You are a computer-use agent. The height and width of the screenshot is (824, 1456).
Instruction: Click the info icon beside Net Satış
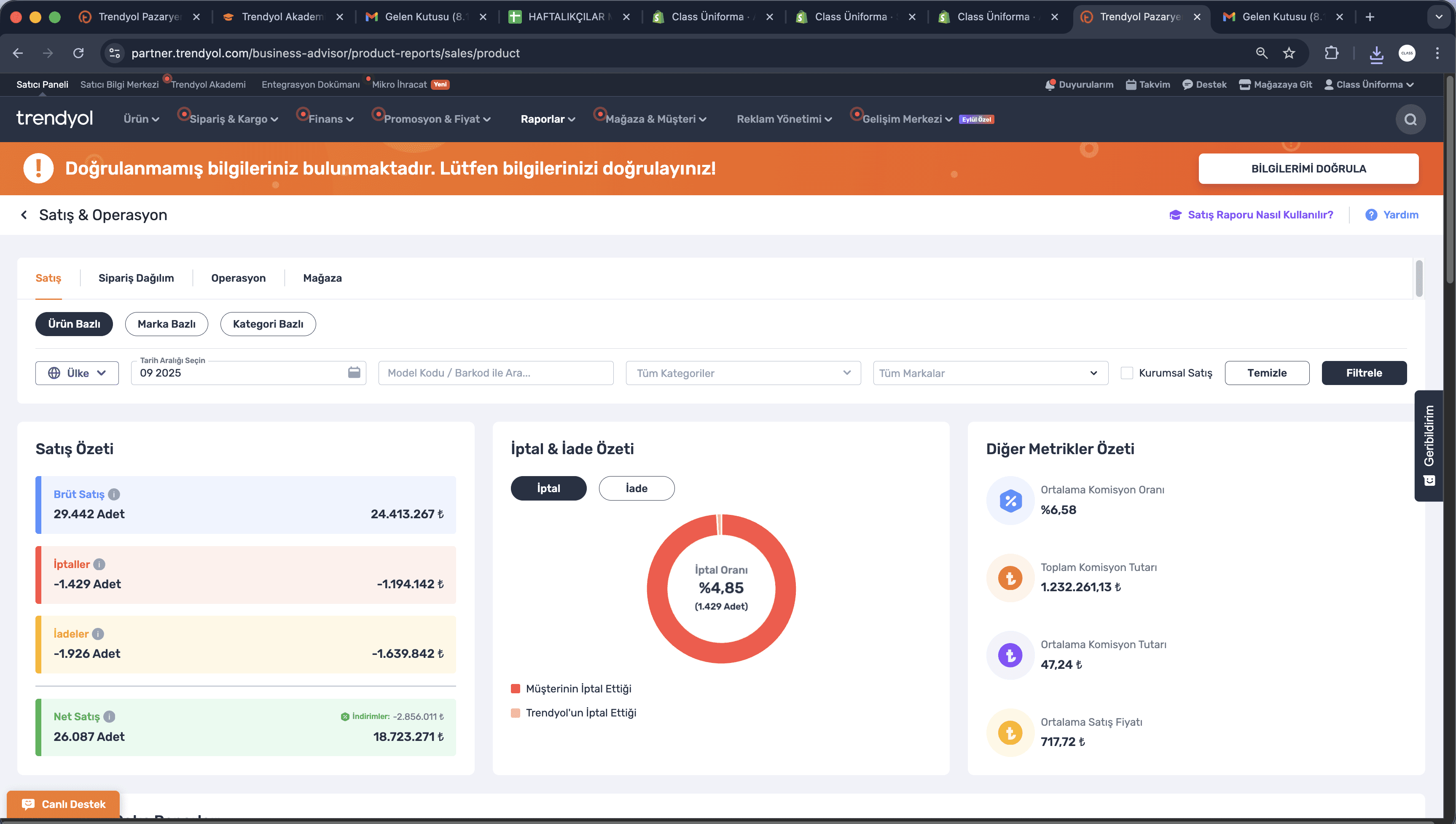(109, 716)
